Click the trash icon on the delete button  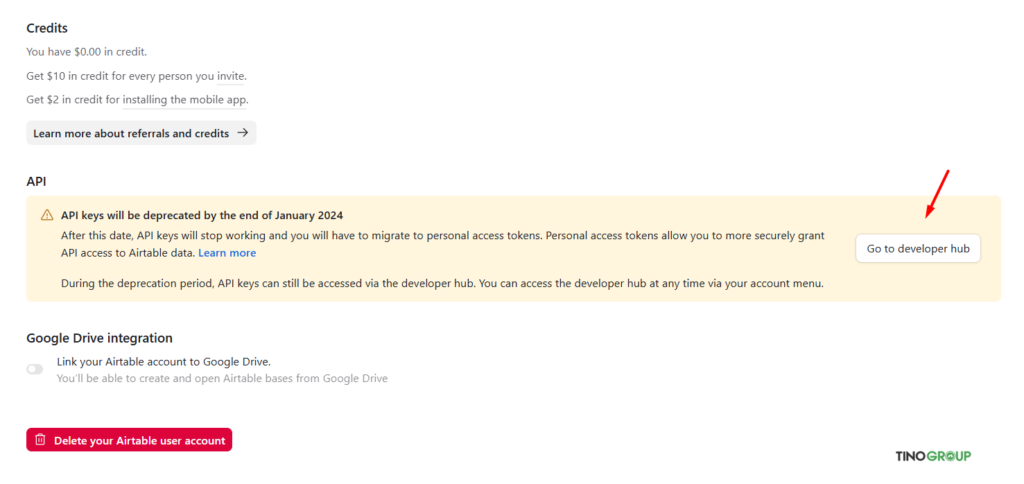40,440
